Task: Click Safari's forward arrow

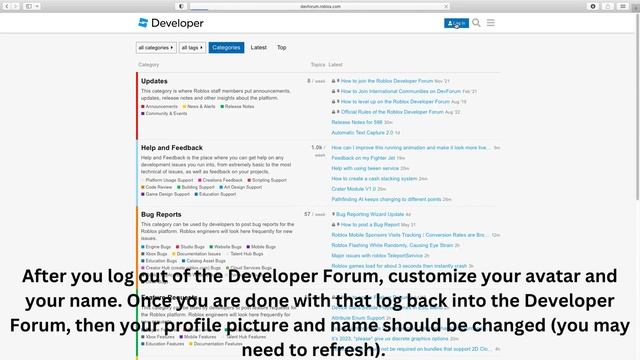Action: coord(16,6)
